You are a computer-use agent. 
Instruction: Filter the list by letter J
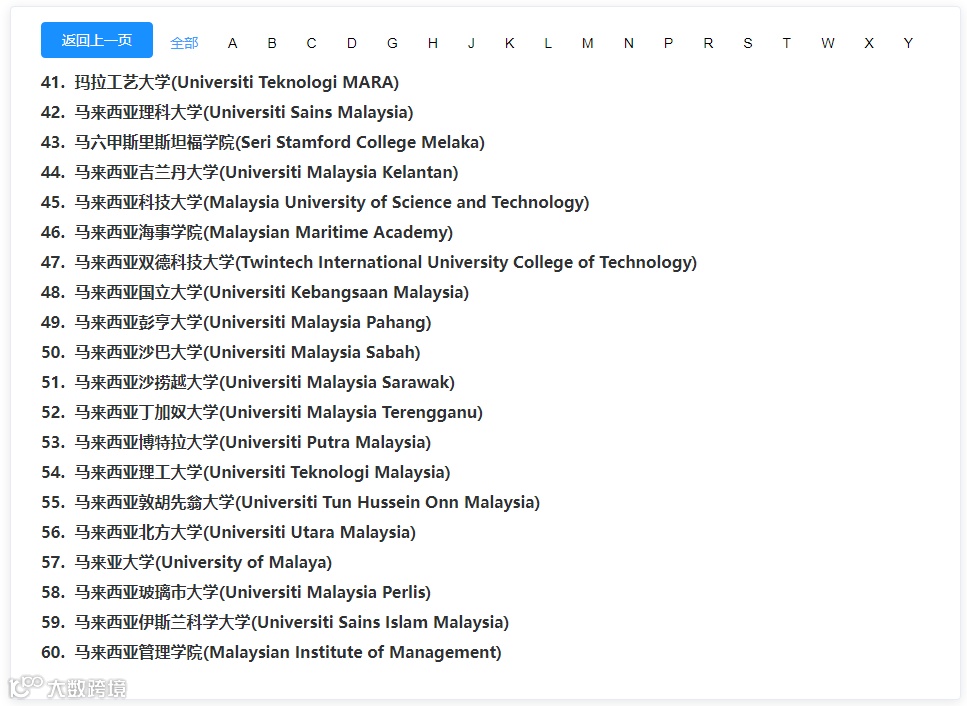pyautogui.click(x=471, y=43)
